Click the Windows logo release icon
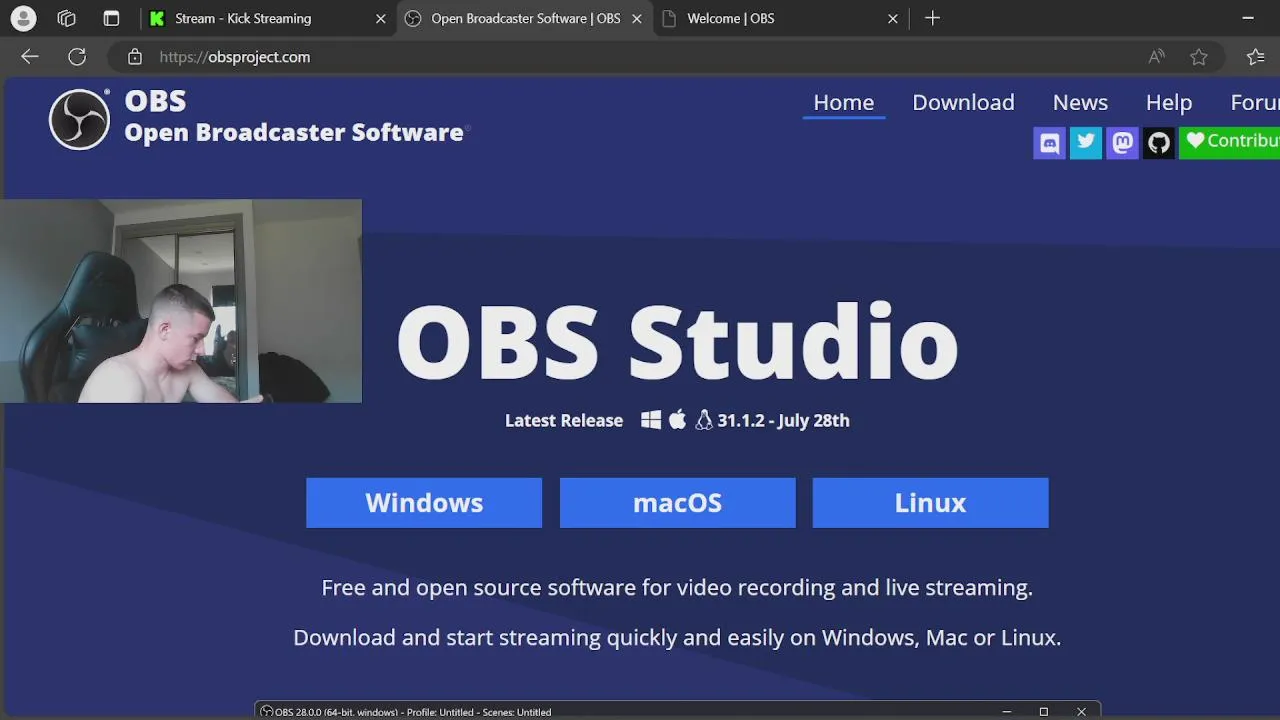Screen dimensions: 1280x720 [651, 420]
